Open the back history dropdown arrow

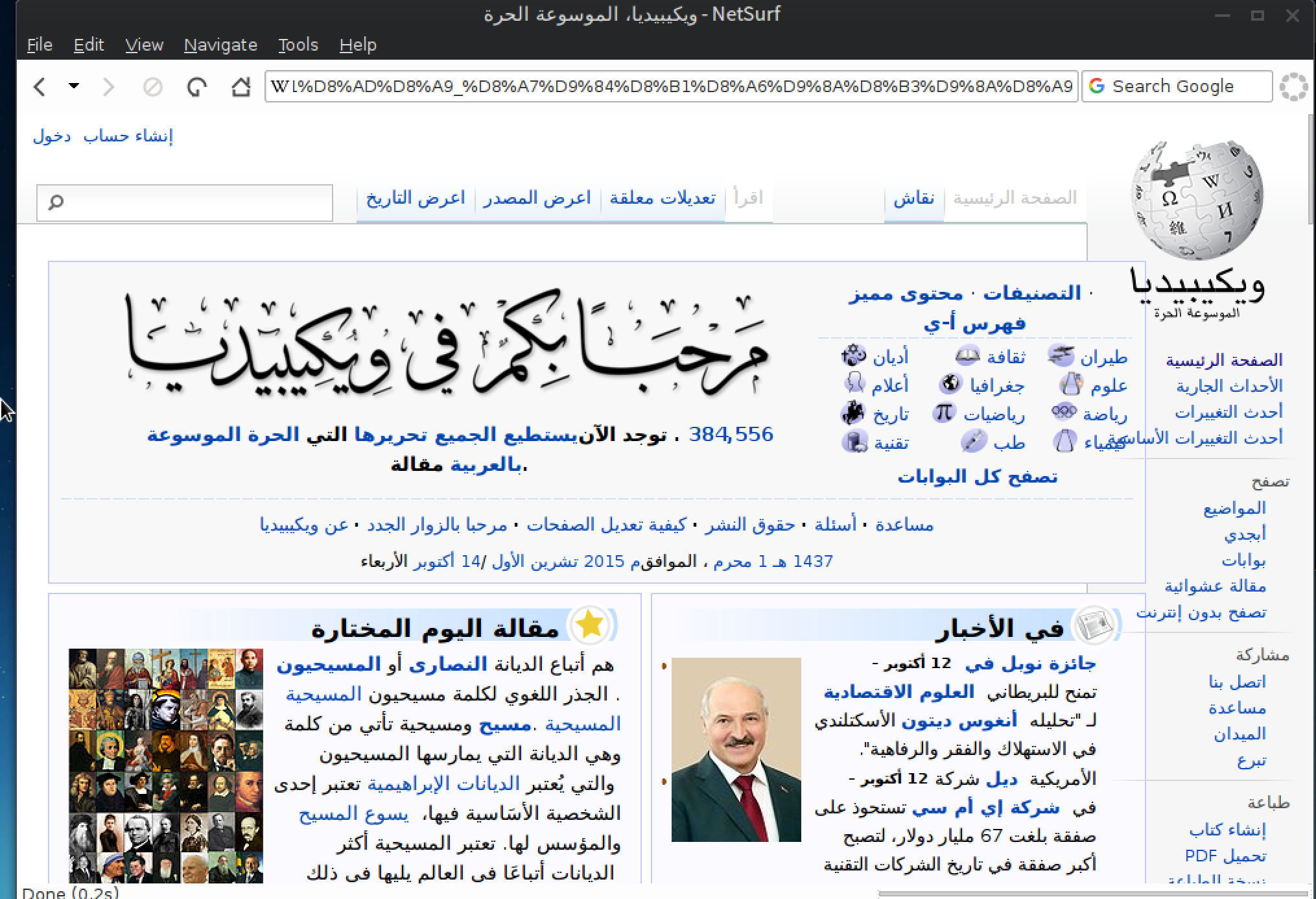74,86
